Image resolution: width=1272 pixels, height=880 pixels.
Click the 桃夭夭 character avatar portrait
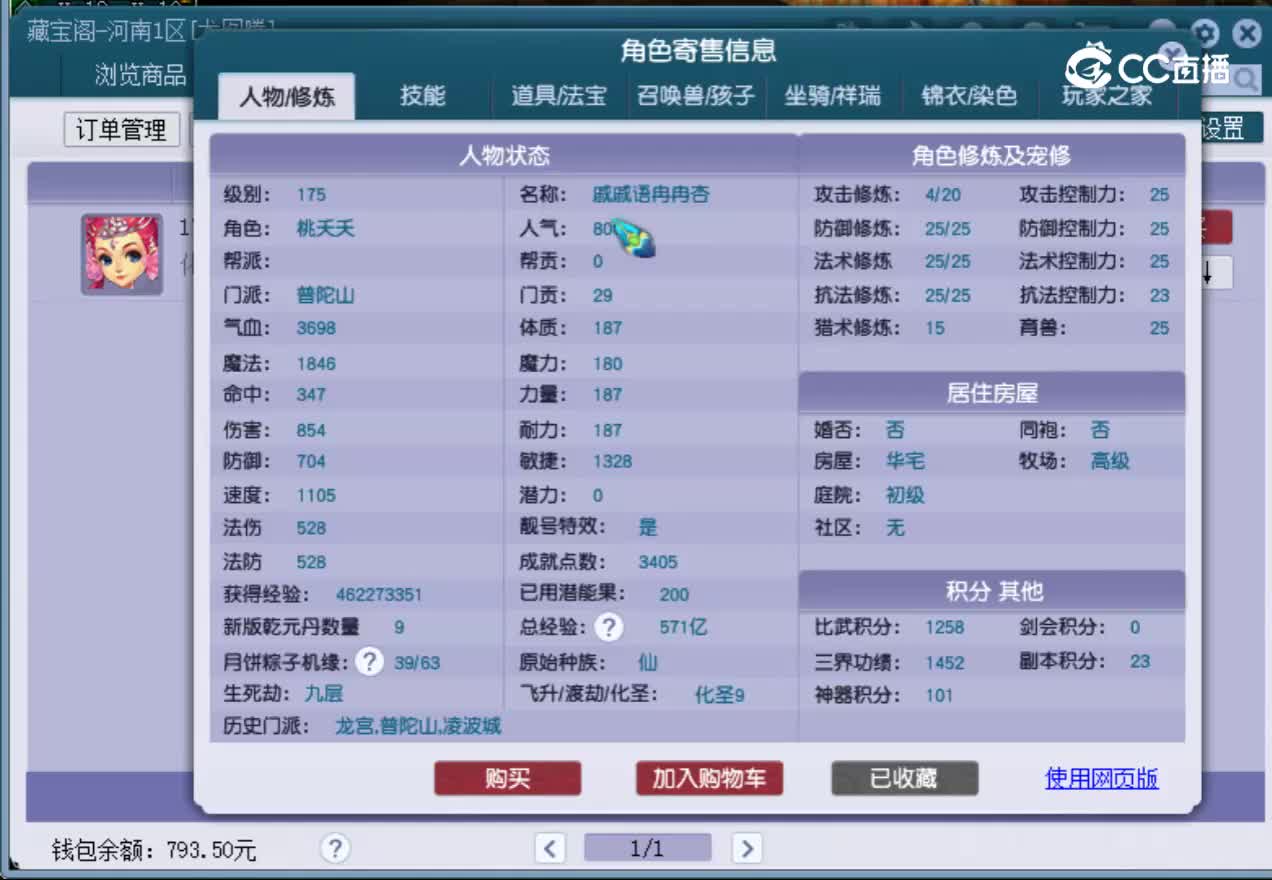[124, 253]
